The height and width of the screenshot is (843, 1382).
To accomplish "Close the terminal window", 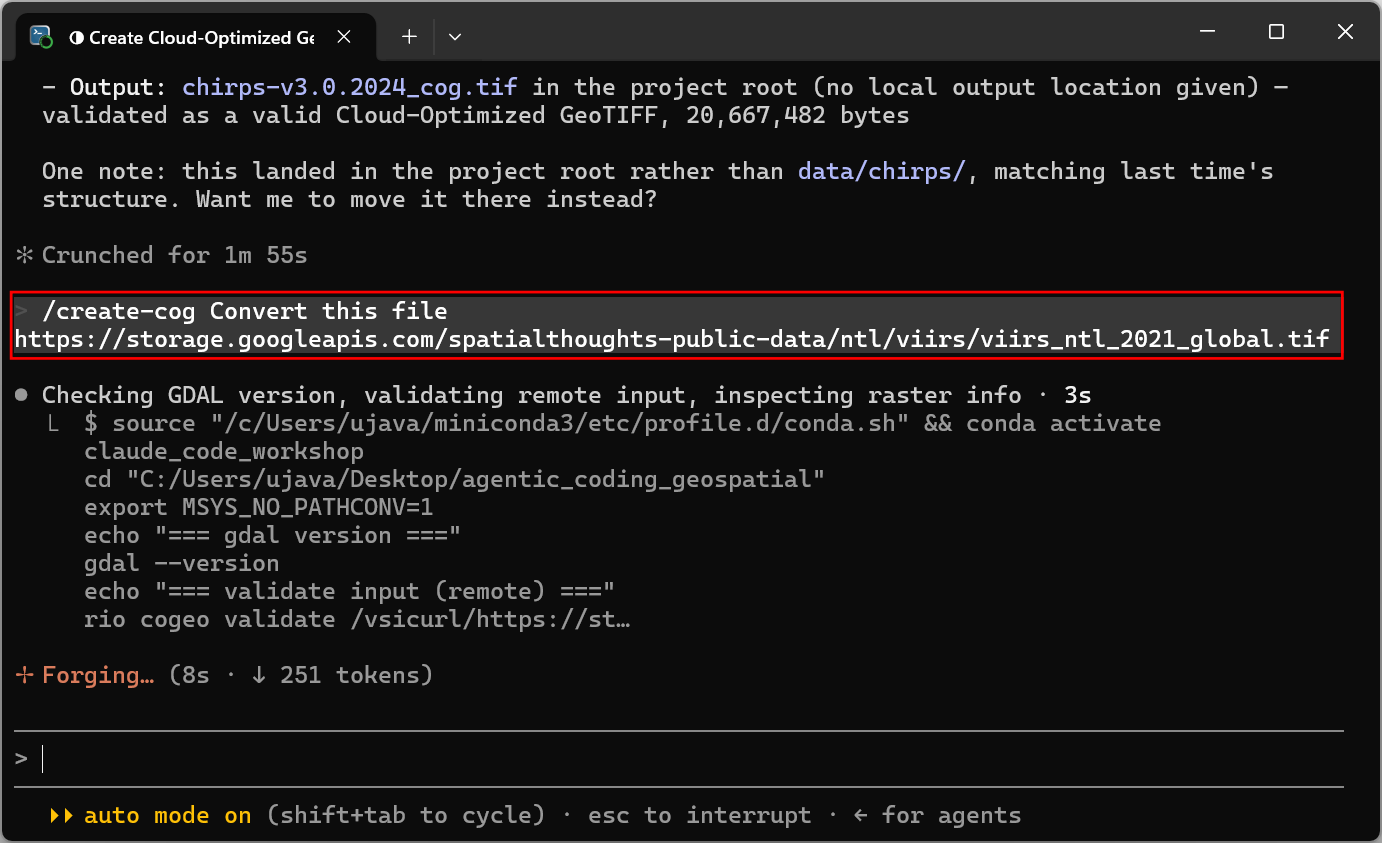I will click(1345, 32).
